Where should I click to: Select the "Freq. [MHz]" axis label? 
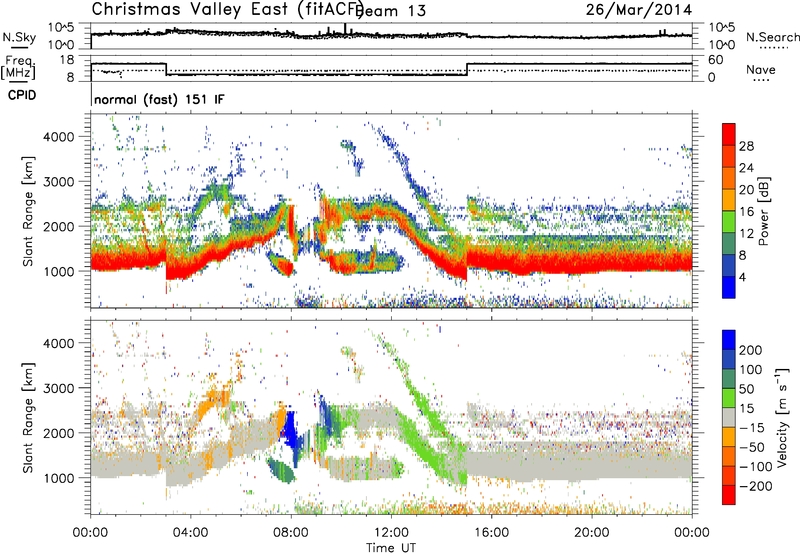[x=18, y=68]
